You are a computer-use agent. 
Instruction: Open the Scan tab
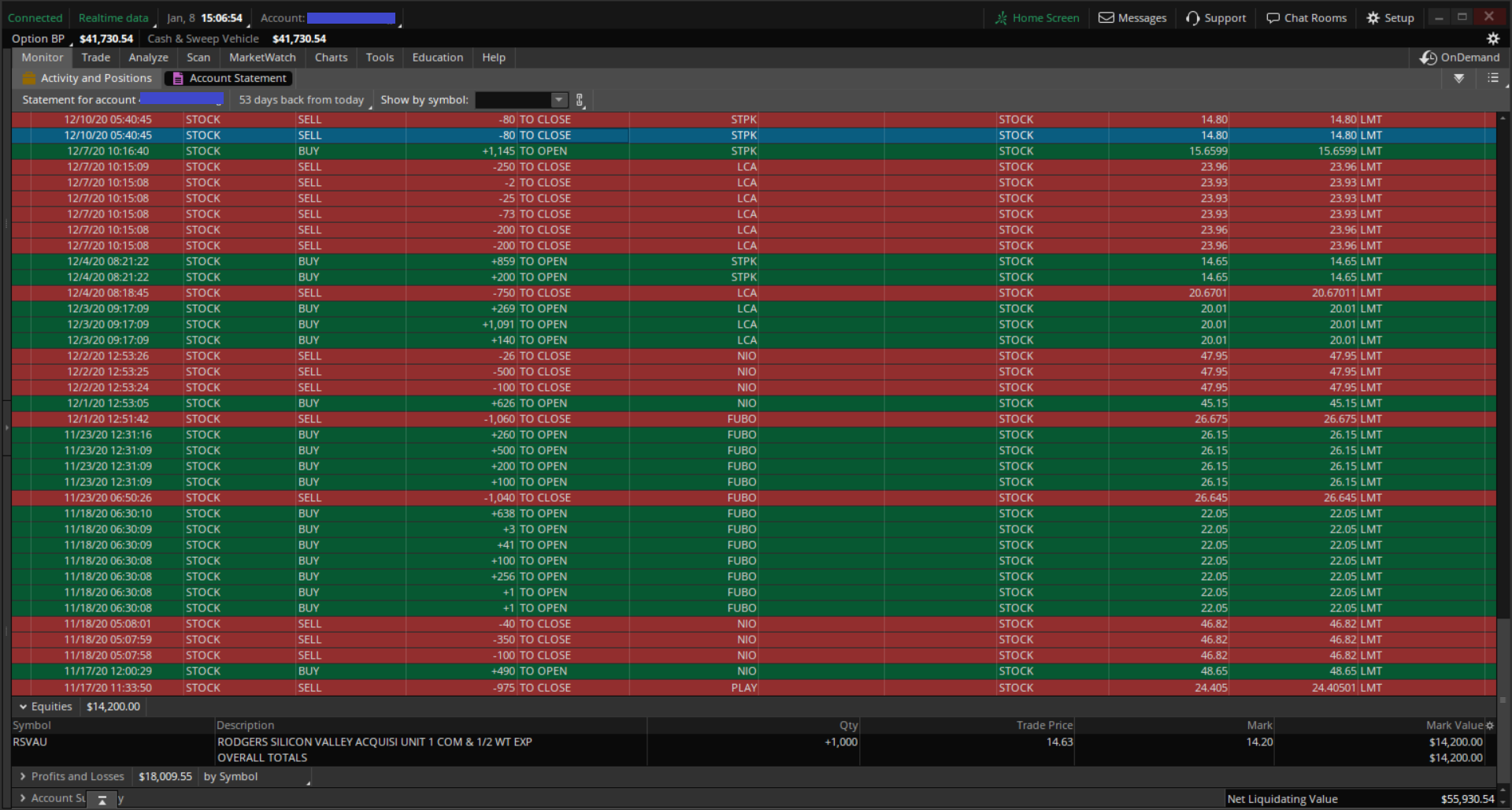198,58
